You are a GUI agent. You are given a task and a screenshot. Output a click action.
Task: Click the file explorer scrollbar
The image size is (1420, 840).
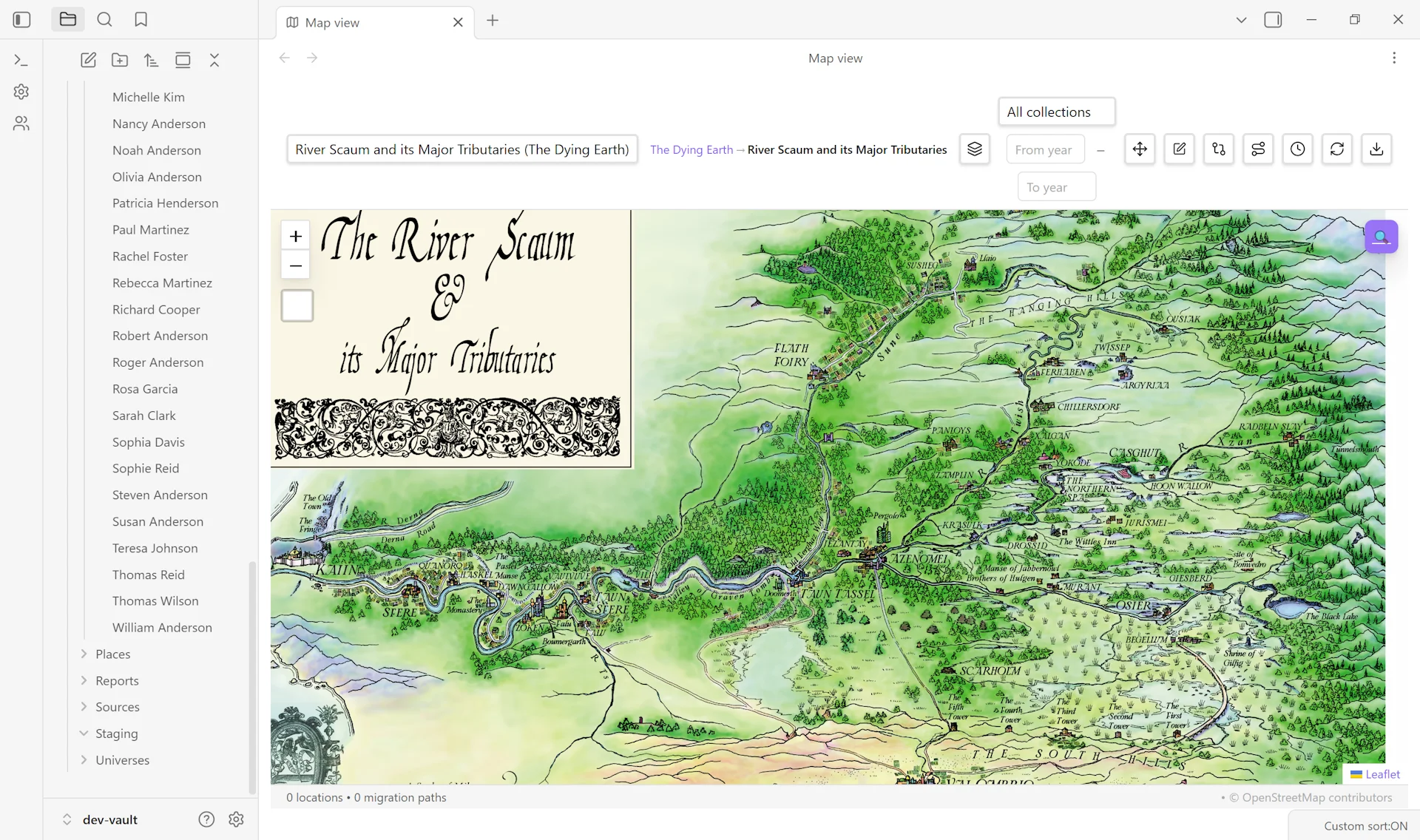coord(251,677)
